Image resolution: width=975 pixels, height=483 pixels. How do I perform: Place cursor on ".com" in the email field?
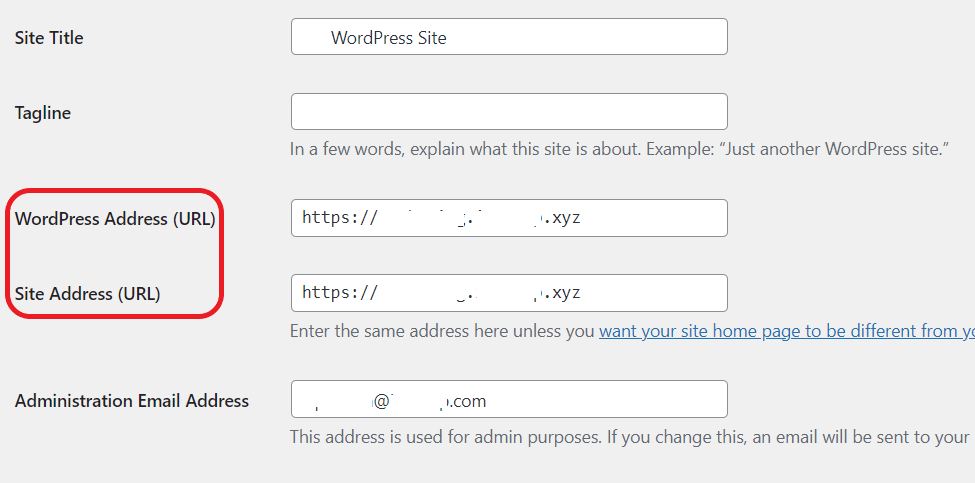[x=468, y=402]
